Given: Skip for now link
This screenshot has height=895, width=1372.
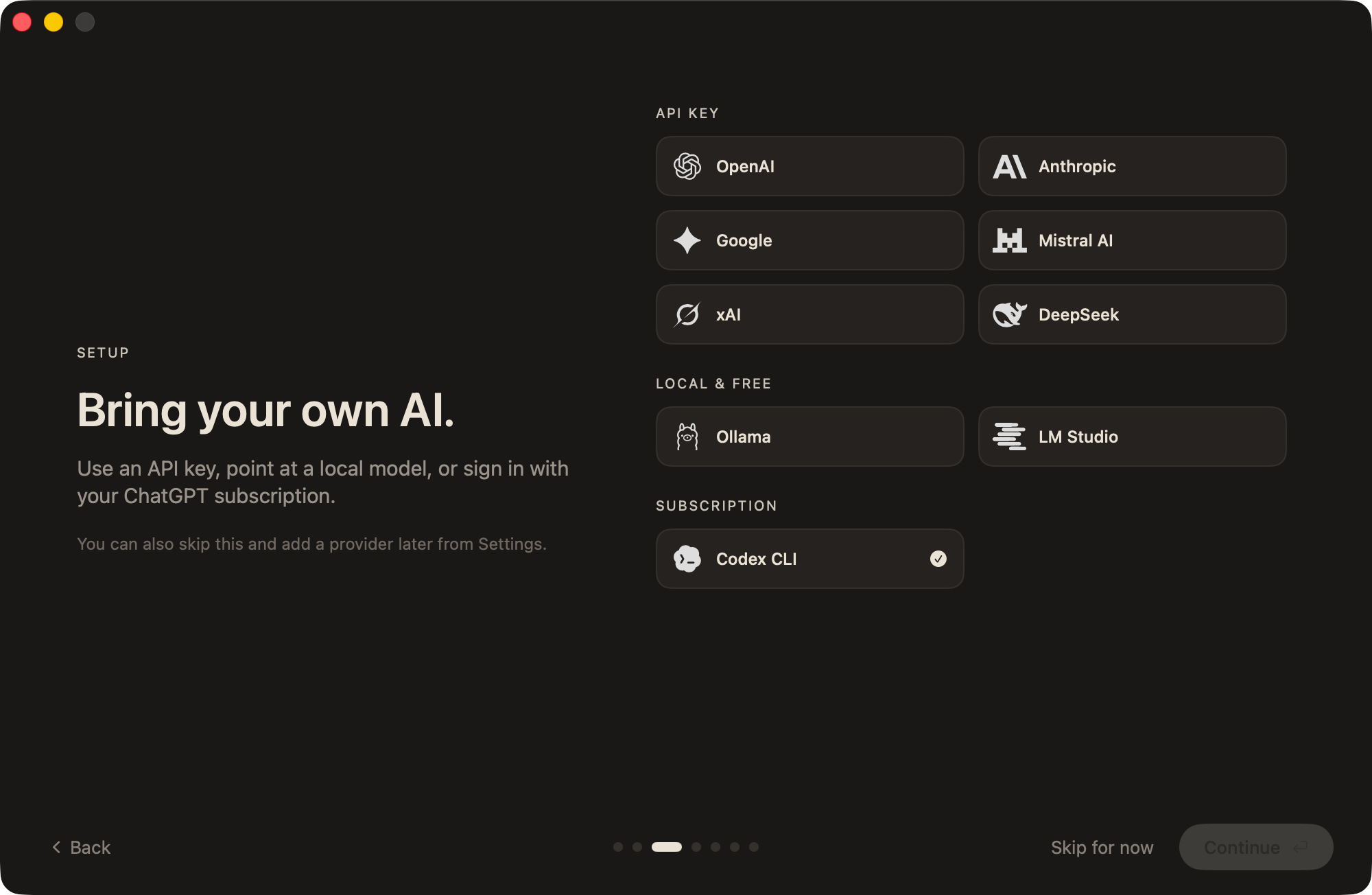Looking at the screenshot, I should pos(1102,847).
